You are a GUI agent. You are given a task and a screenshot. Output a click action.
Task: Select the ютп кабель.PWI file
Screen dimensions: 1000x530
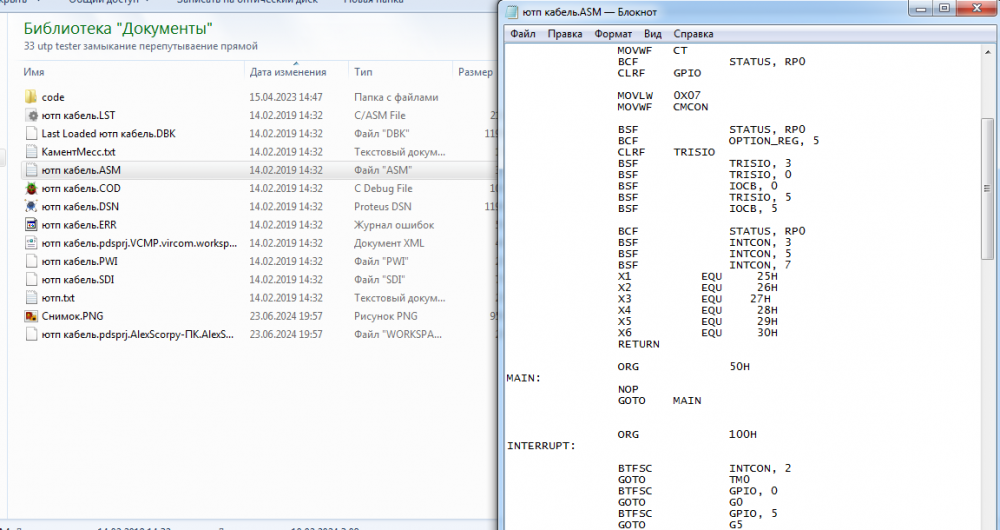[77, 261]
